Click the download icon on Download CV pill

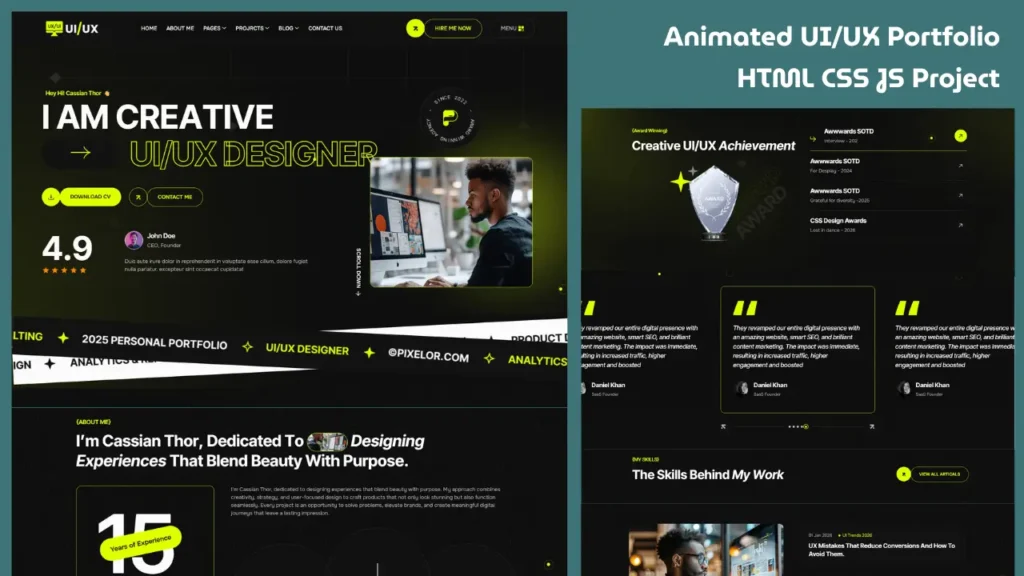51,197
